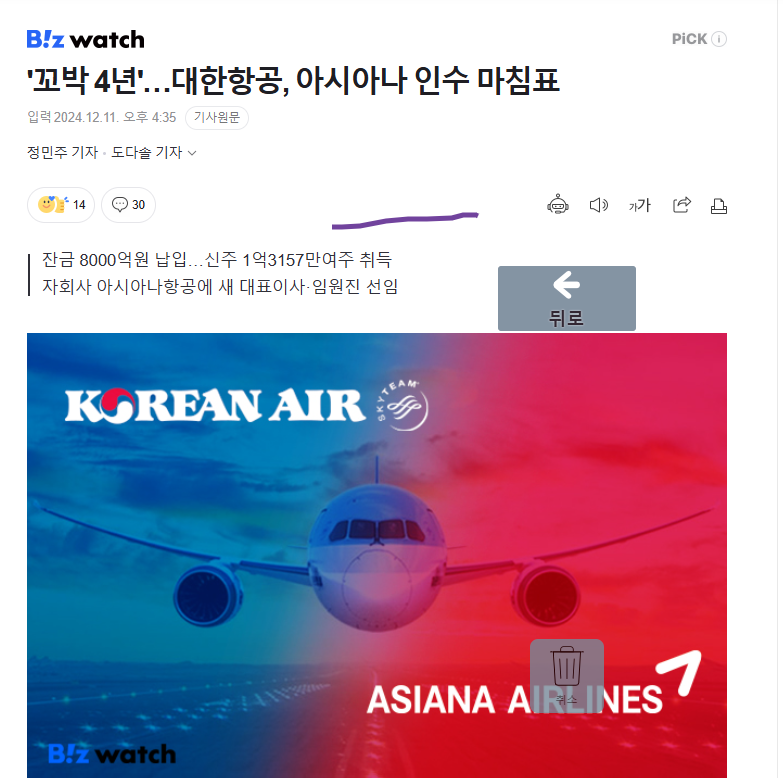
Task: Open font size 가가 setting
Action: pyautogui.click(x=640, y=205)
